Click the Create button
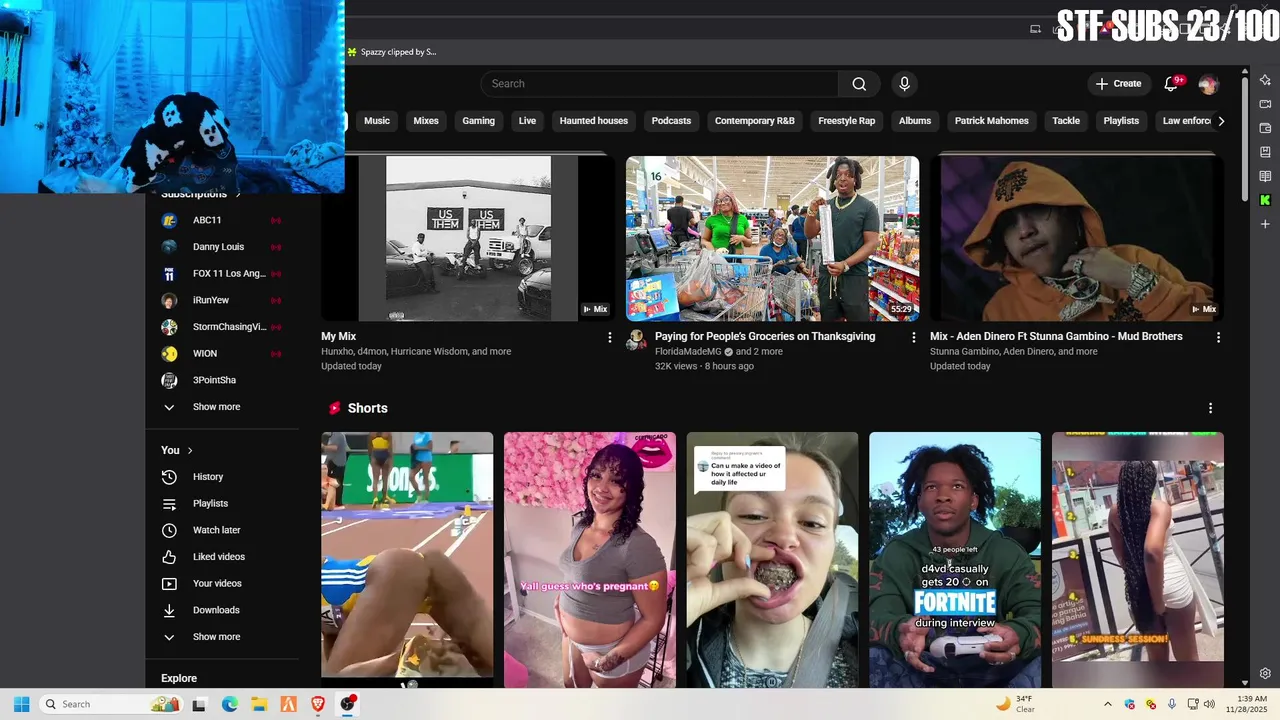Image resolution: width=1280 pixels, height=720 pixels. 1118,84
